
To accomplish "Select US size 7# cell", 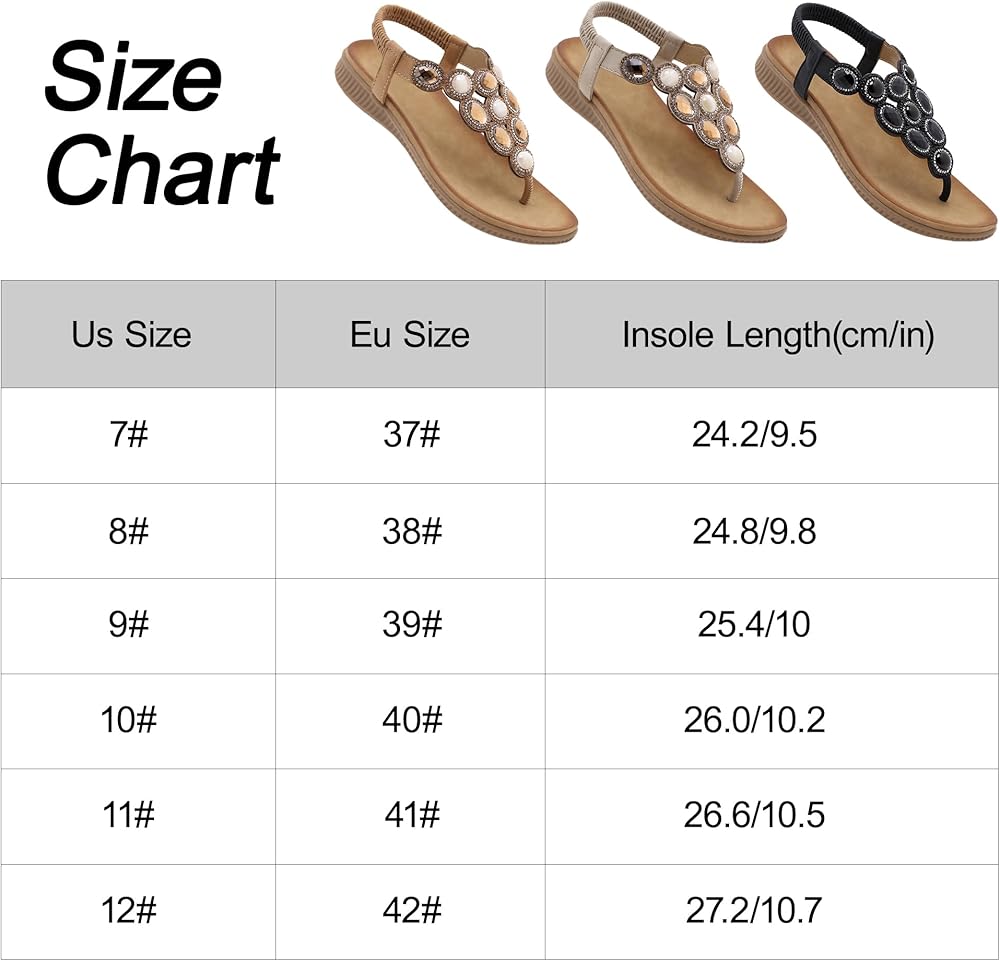I will coord(129,436).
